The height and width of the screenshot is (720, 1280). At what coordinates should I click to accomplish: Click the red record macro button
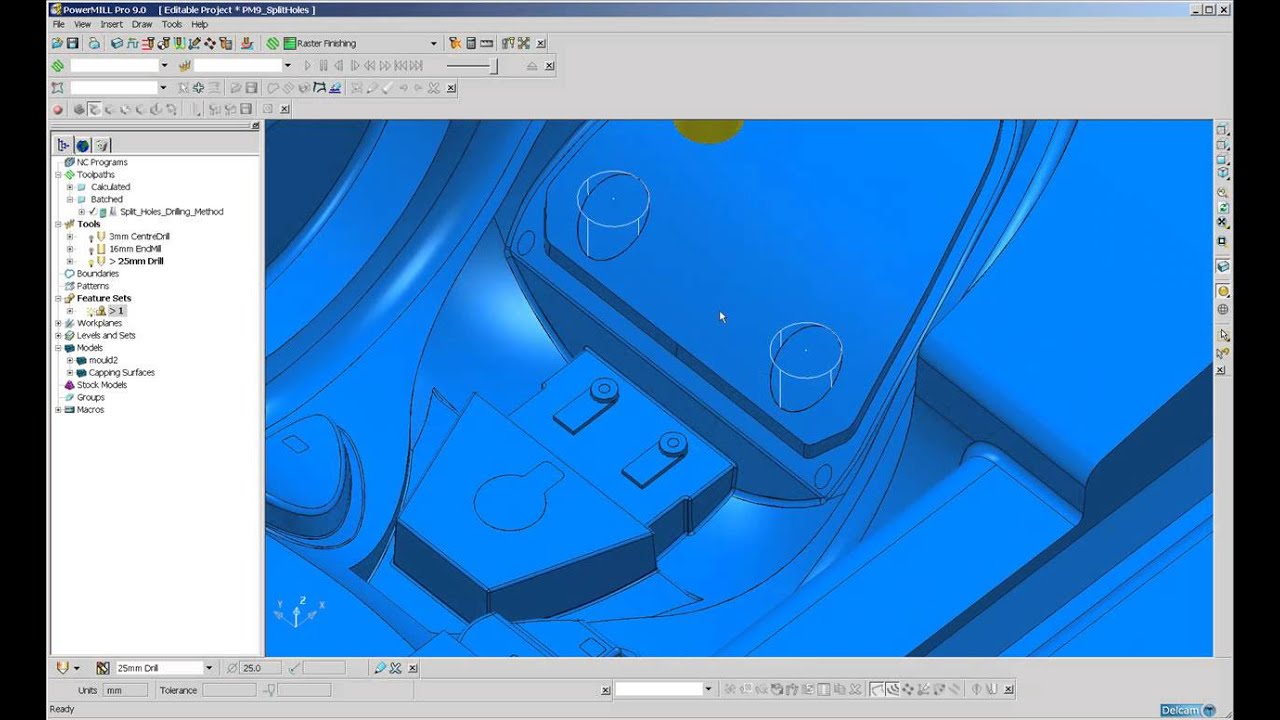coord(57,109)
